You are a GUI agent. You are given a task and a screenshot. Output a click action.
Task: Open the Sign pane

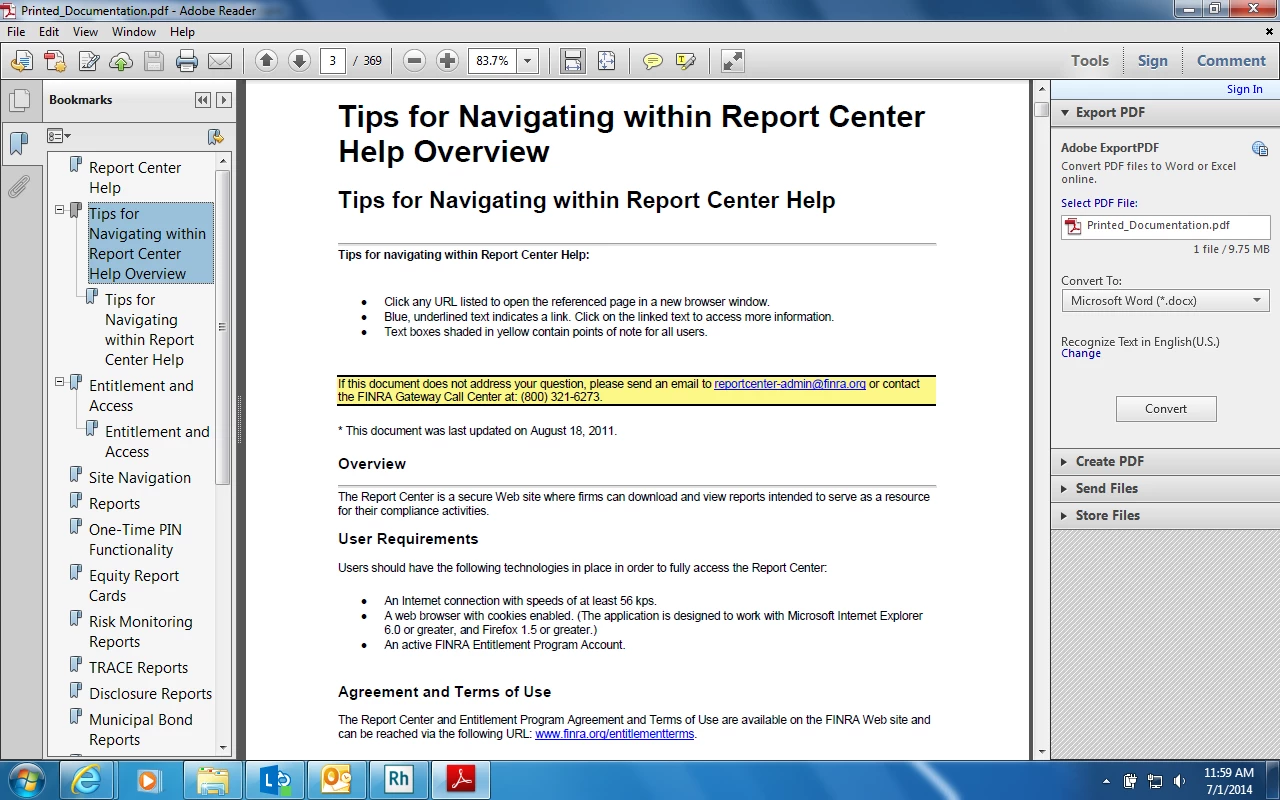click(1153, 61)
